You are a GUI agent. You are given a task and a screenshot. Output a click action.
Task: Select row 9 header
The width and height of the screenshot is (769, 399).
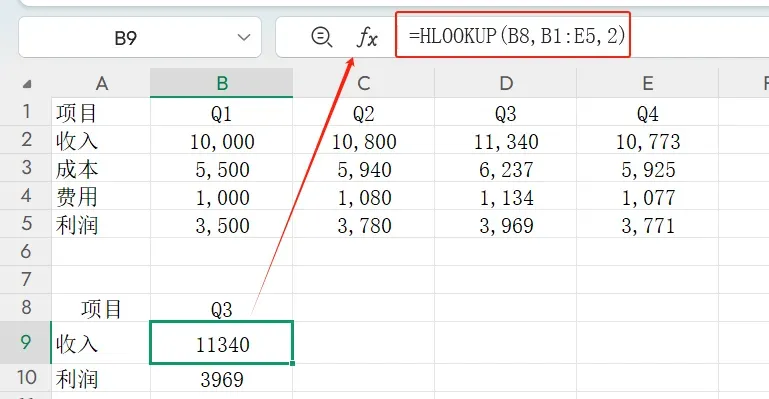pyautogui.click(x=26, y=342)
